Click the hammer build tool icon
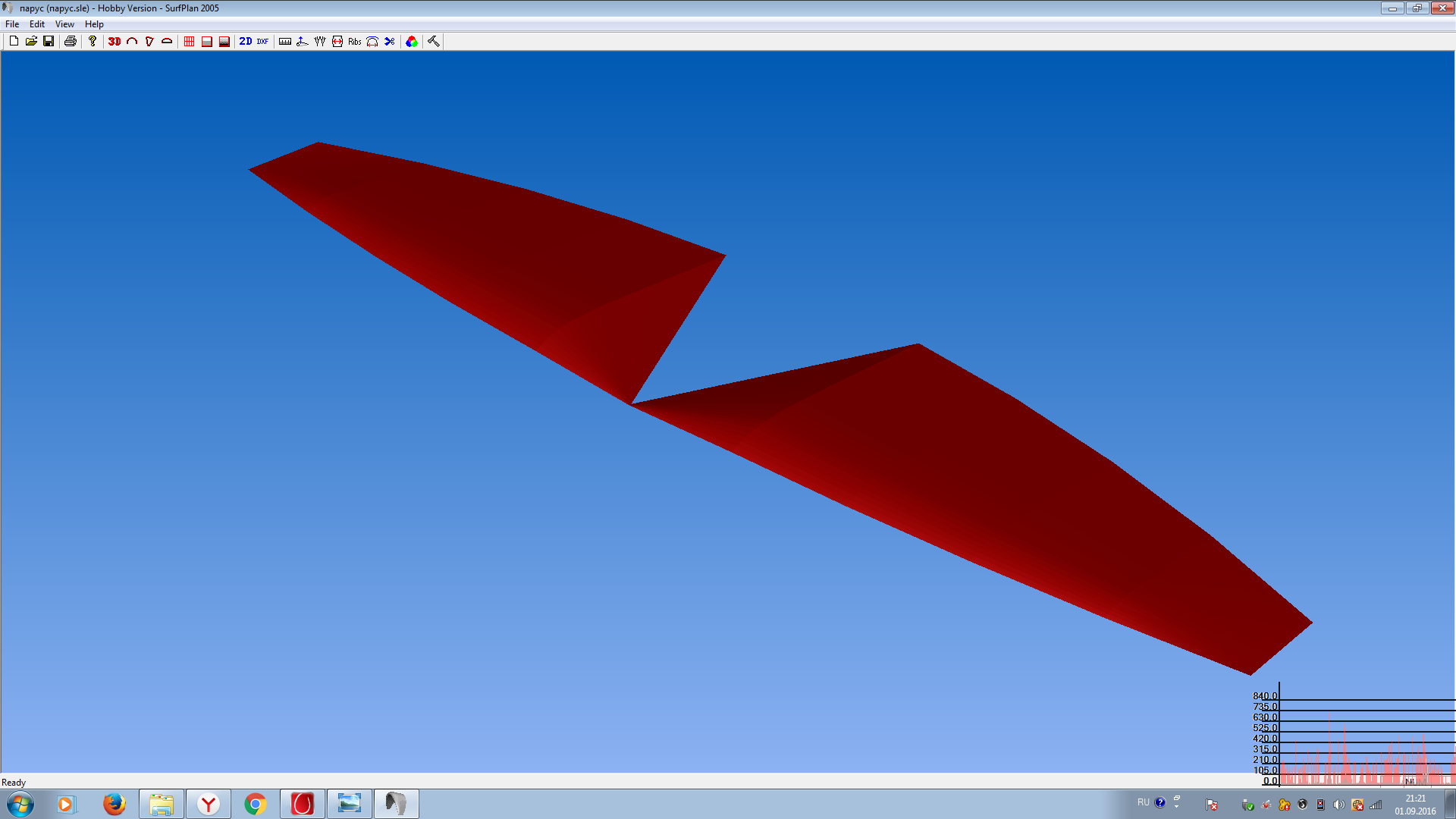This screenshot has width=1456, height=819. pos(434,41)
